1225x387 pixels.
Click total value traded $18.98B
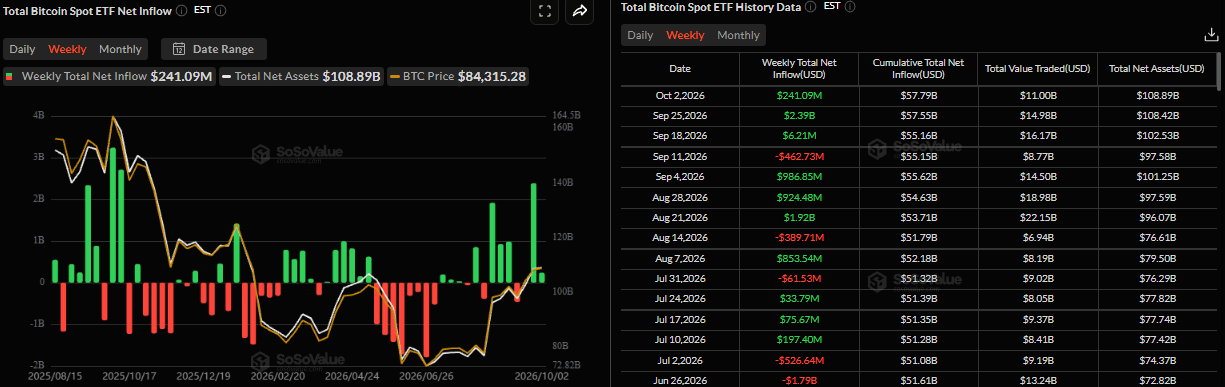coord(1038,196)
